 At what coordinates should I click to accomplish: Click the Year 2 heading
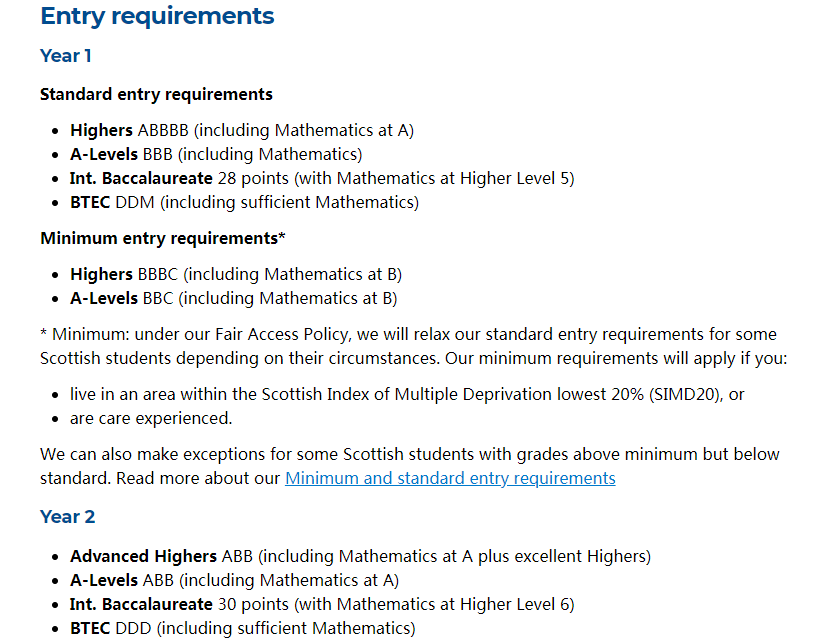pos(68,517)
